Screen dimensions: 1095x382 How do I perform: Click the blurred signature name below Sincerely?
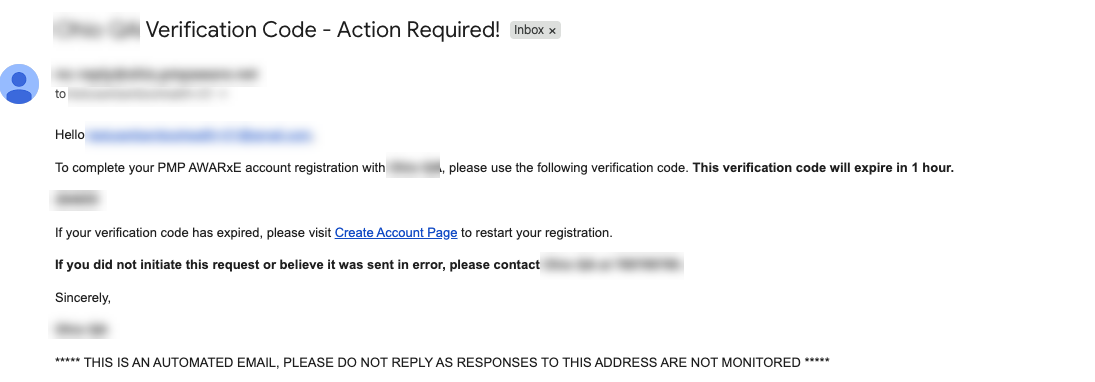click(81, 329)
